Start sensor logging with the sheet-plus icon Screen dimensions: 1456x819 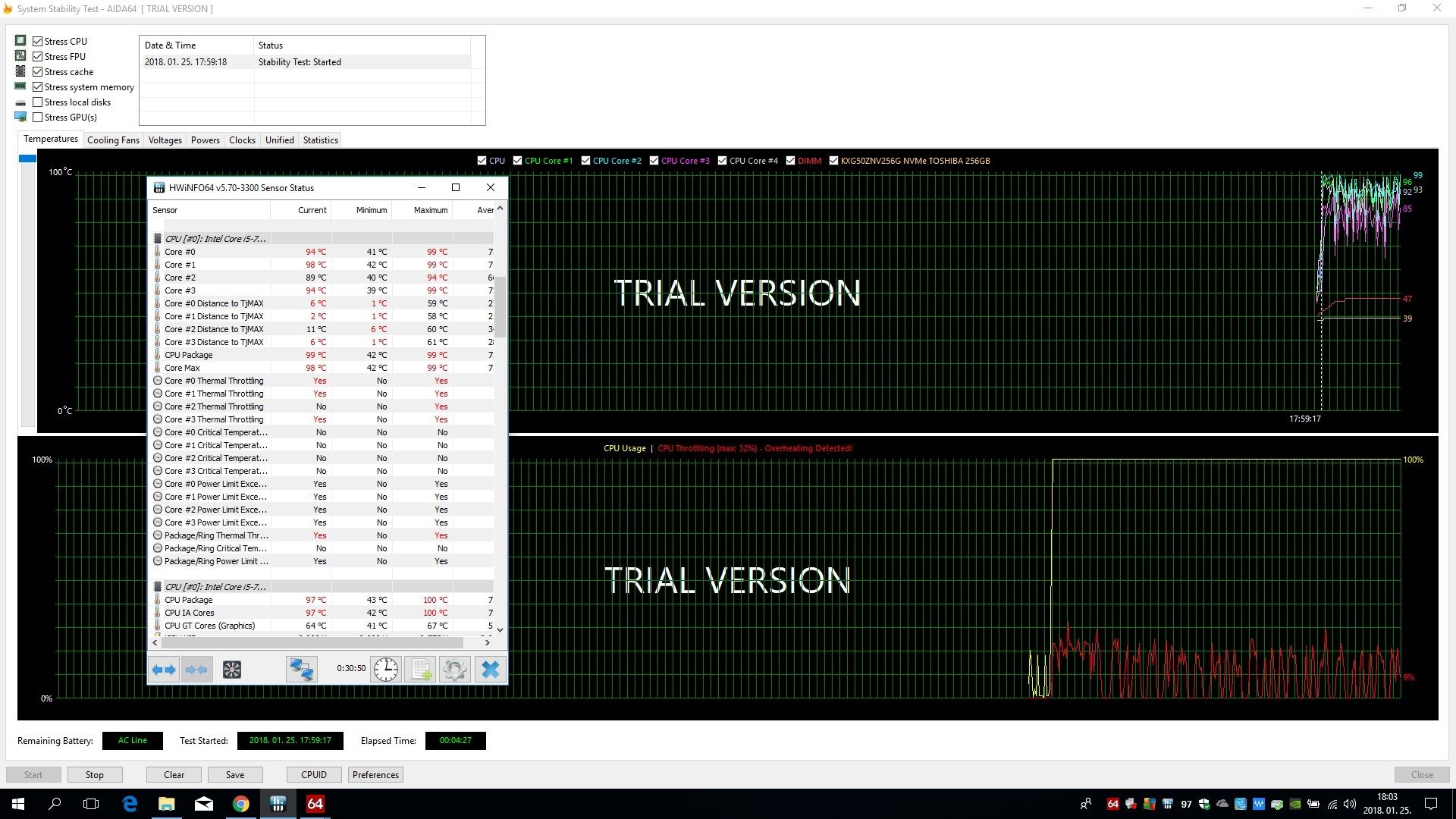[x=420, y=670]
